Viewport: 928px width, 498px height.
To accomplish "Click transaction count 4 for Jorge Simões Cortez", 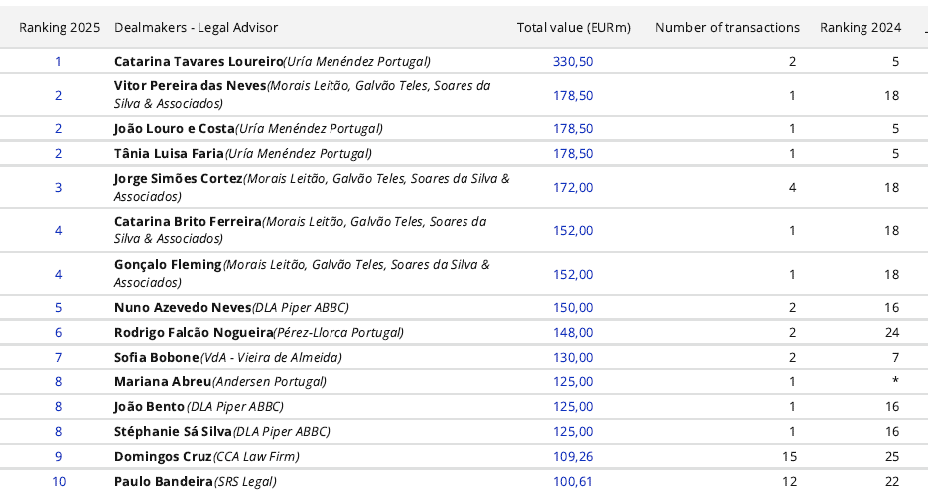I will (x=792, y=188).
